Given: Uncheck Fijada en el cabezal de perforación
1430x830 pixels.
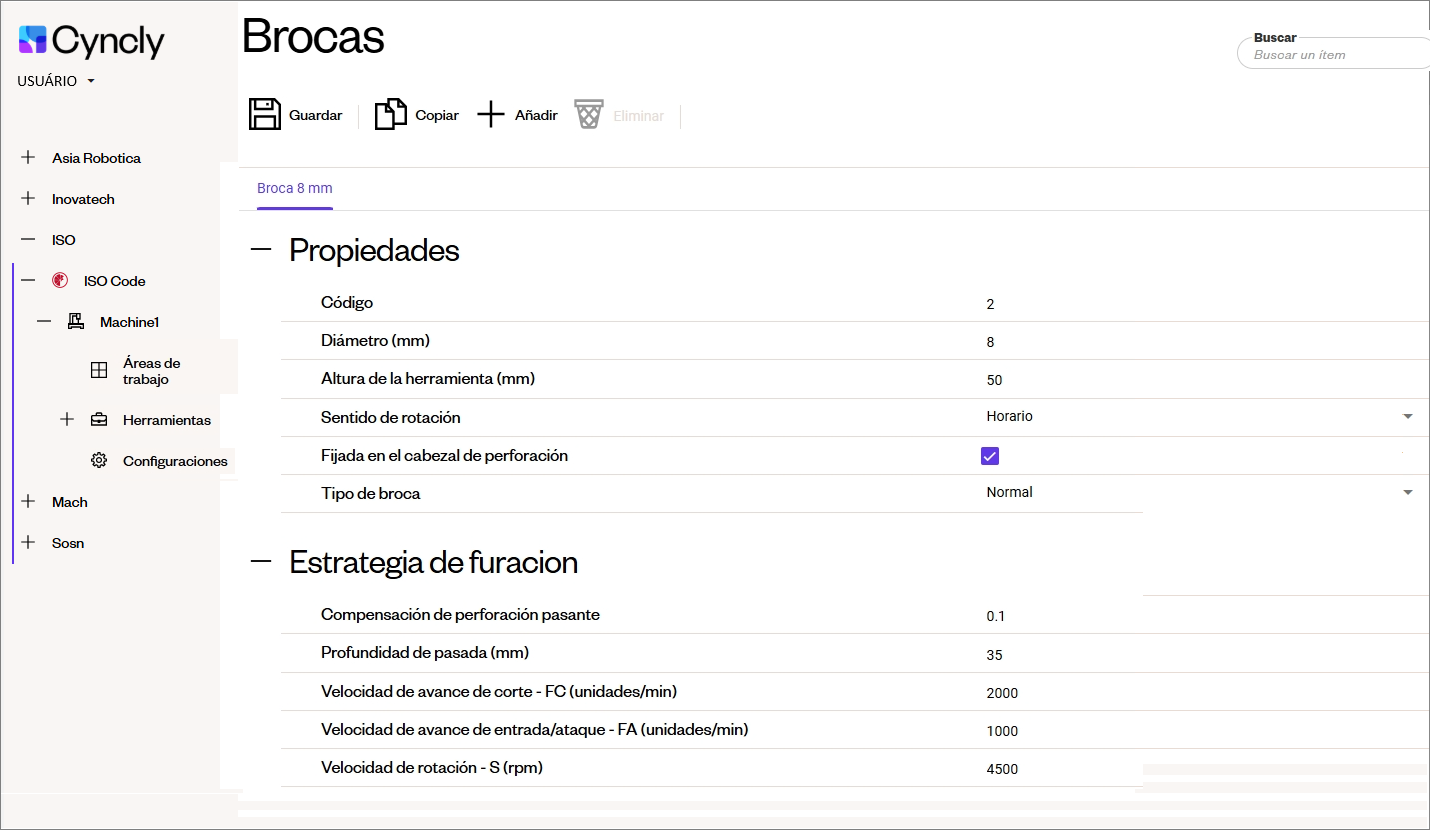Looking at the screenshot, I should (x=990, y=456).
